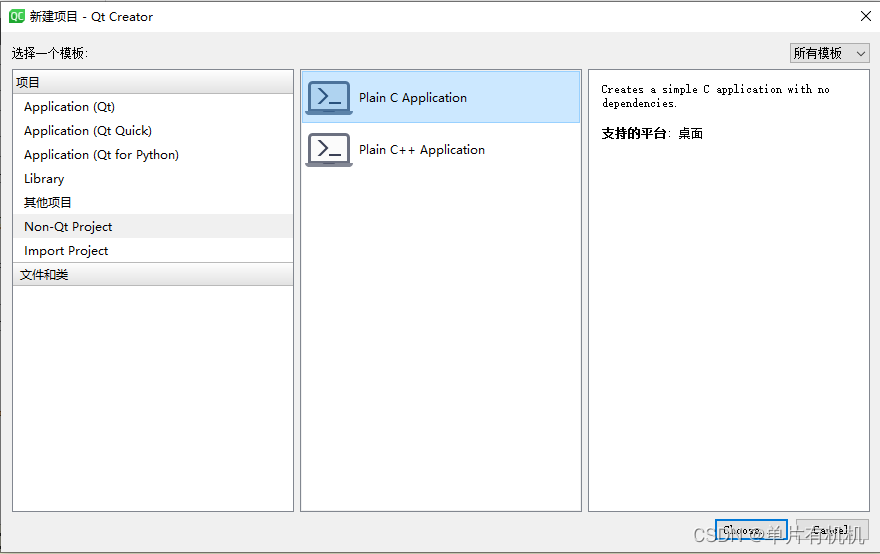Select the 其他项目 category
Screen dimensions: 880x554
tap(153, 203)
